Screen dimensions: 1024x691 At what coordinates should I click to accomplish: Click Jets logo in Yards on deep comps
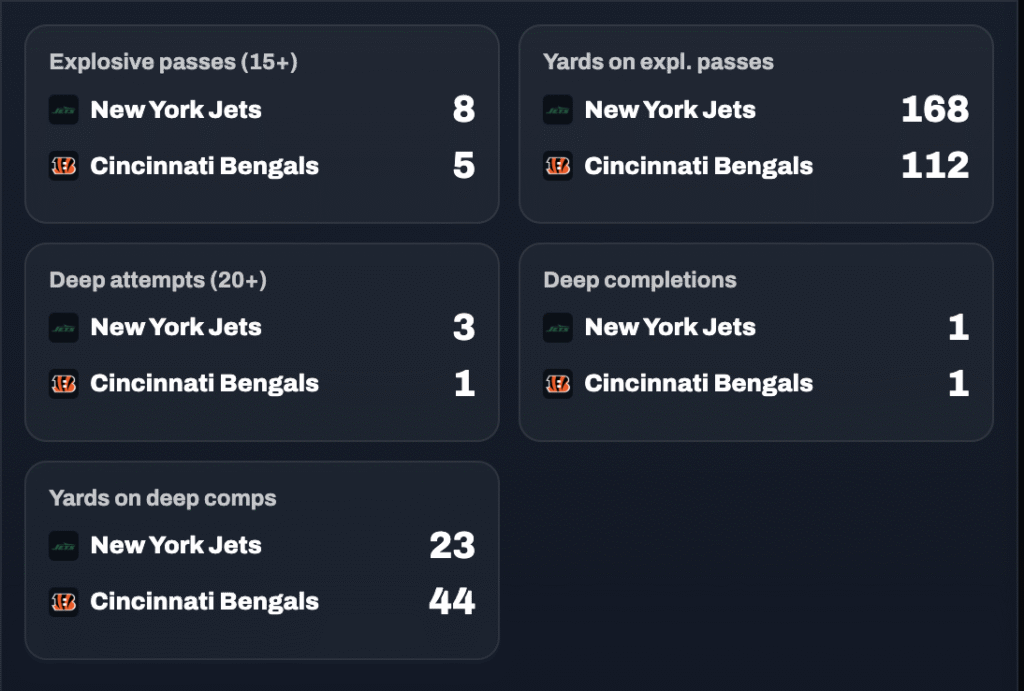[x=64, y=545]
